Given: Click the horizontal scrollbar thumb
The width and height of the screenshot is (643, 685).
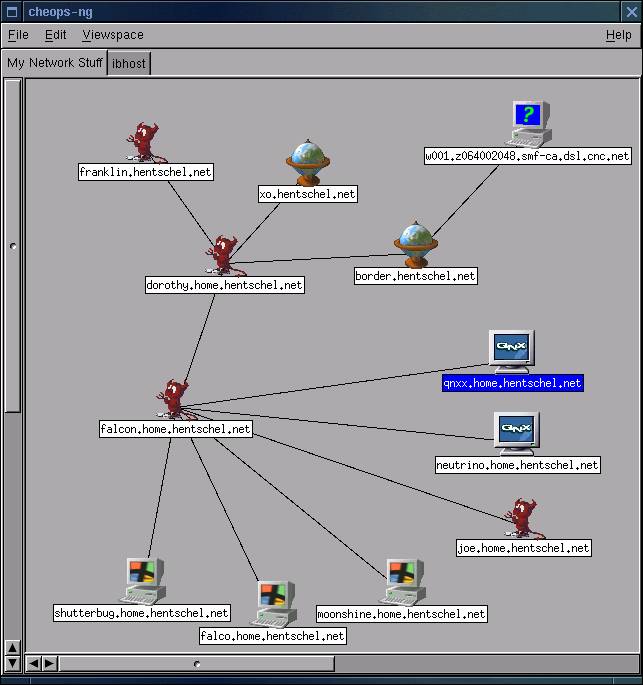Looking at the screenshot, I should pyautogui.click(x=197, y=664).
